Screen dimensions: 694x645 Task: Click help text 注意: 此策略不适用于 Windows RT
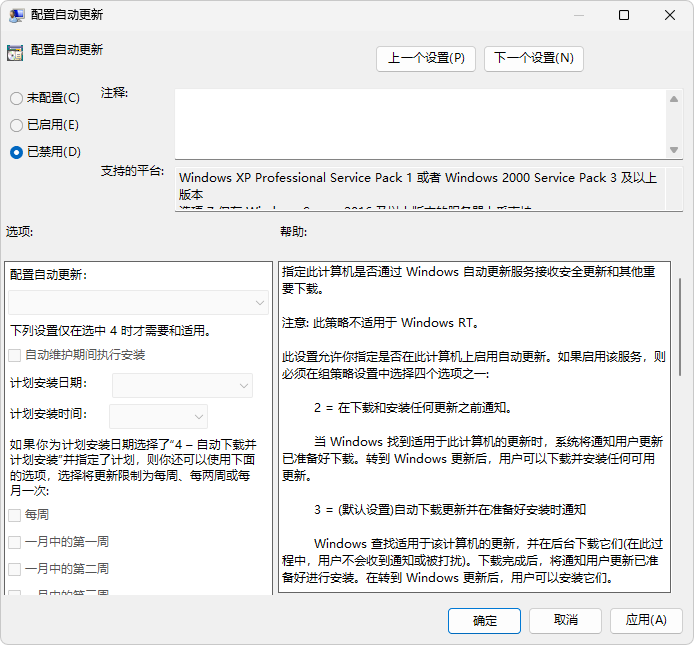coord(381,323)
